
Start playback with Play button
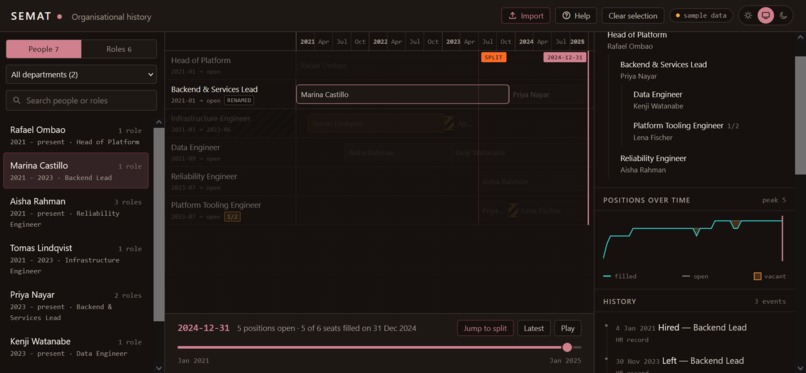click(x=567, y=328)
